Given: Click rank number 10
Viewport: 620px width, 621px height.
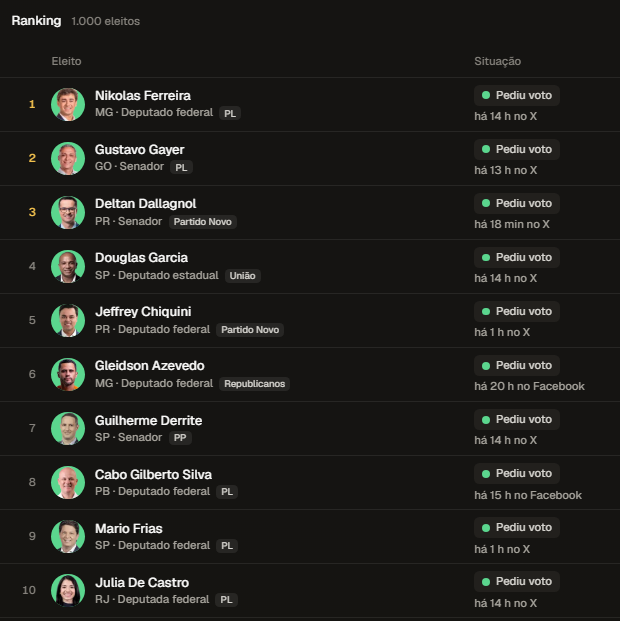Looking at the screenshot, I should (x=29, y=590).
